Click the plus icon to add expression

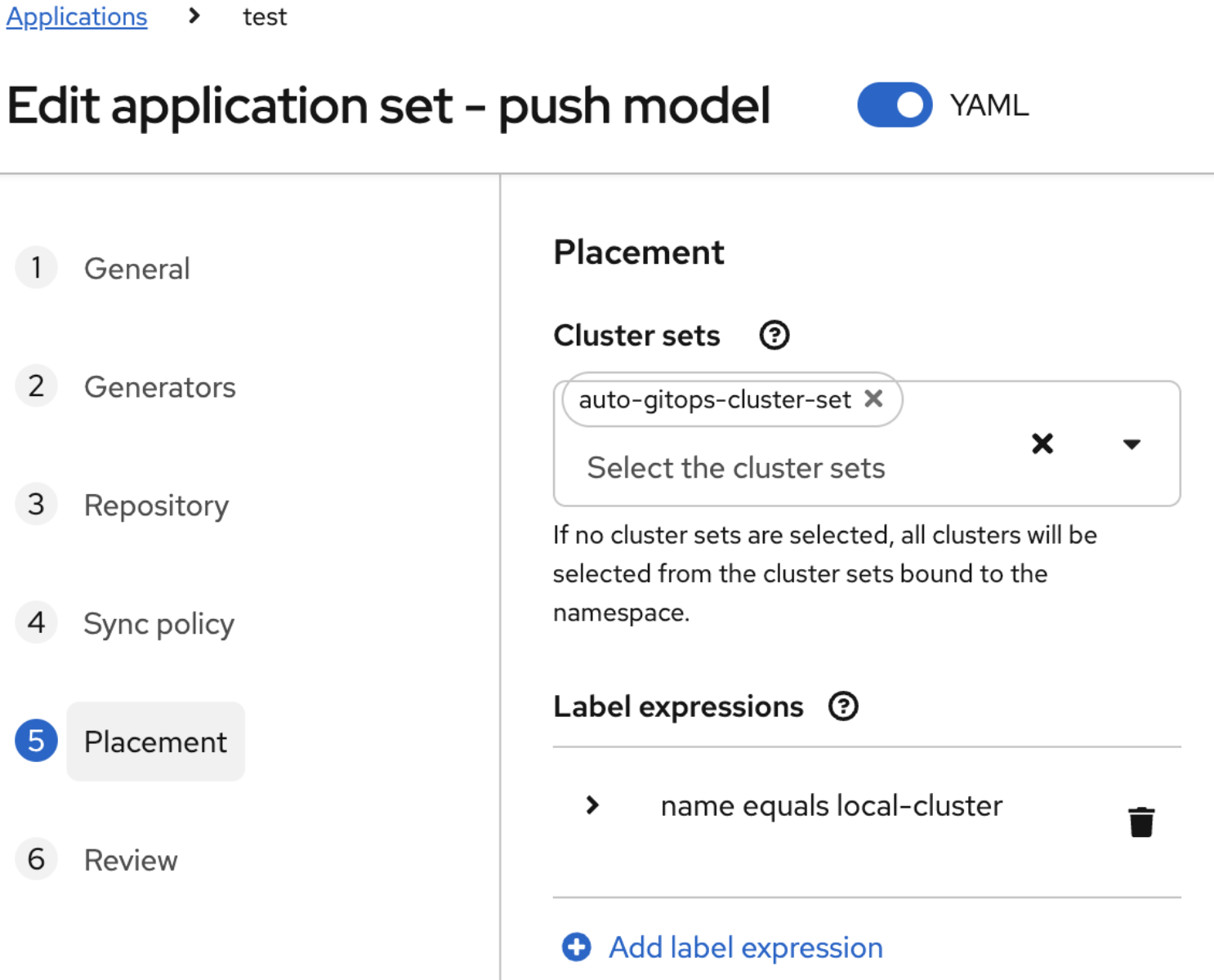click(577, 947)
